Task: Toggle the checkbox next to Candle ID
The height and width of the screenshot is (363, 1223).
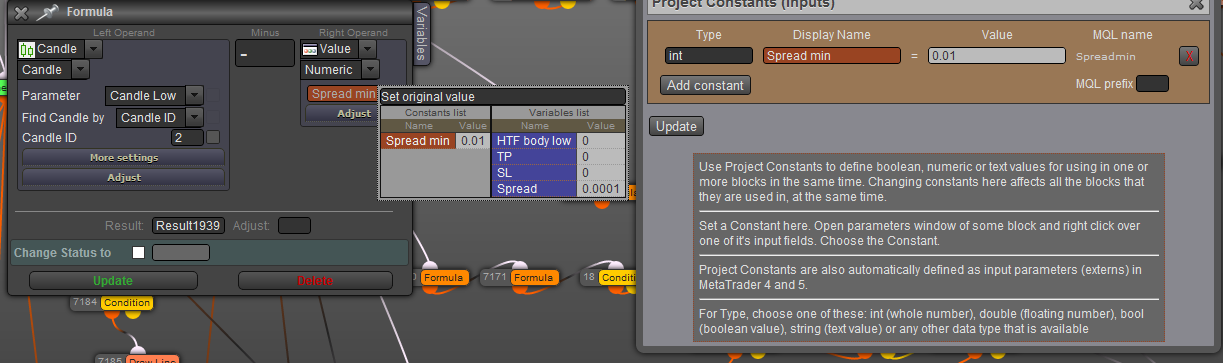Action: pyautogui.click(x=212, y=137)
